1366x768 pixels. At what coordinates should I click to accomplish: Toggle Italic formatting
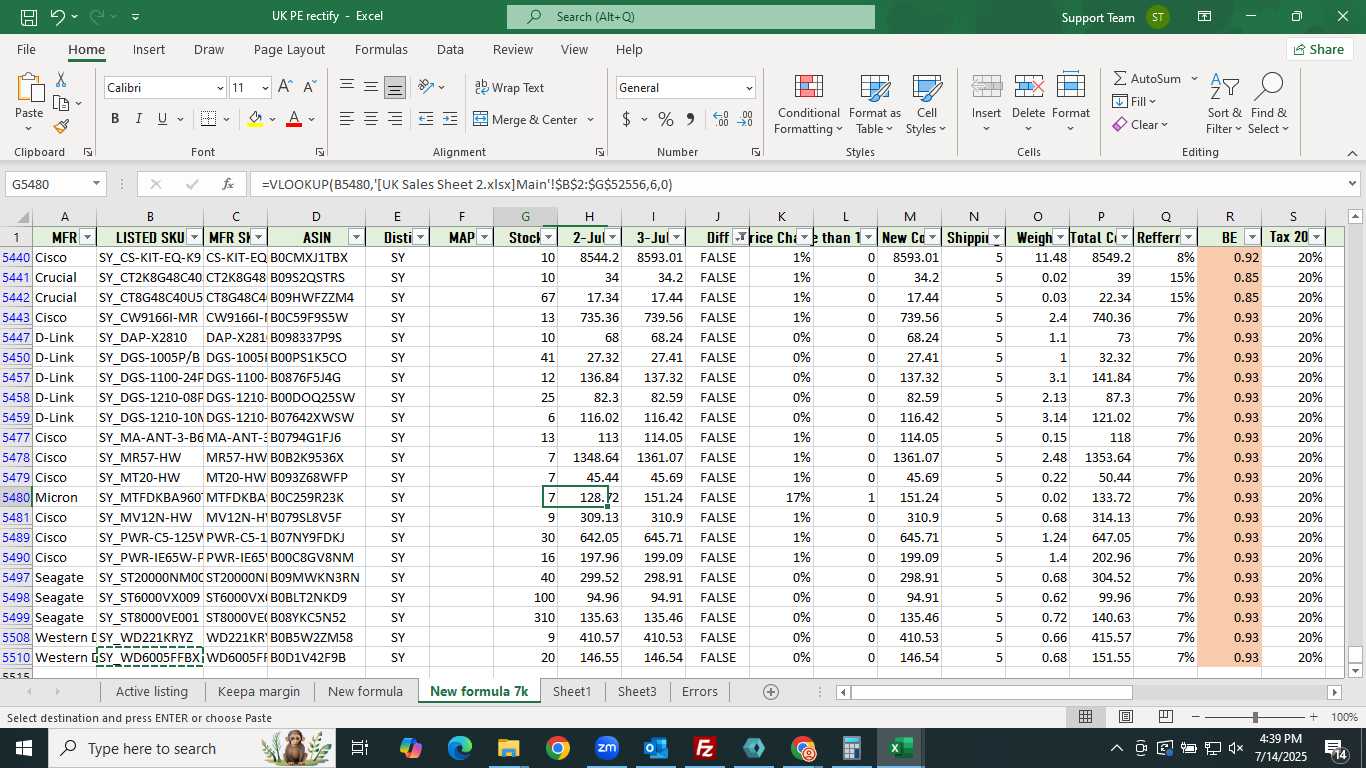[138, 119]
